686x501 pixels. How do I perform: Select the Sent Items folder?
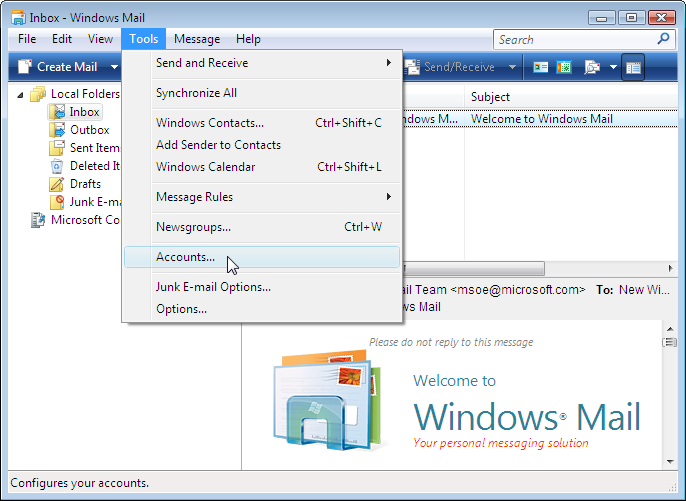[x=93, y=148]
